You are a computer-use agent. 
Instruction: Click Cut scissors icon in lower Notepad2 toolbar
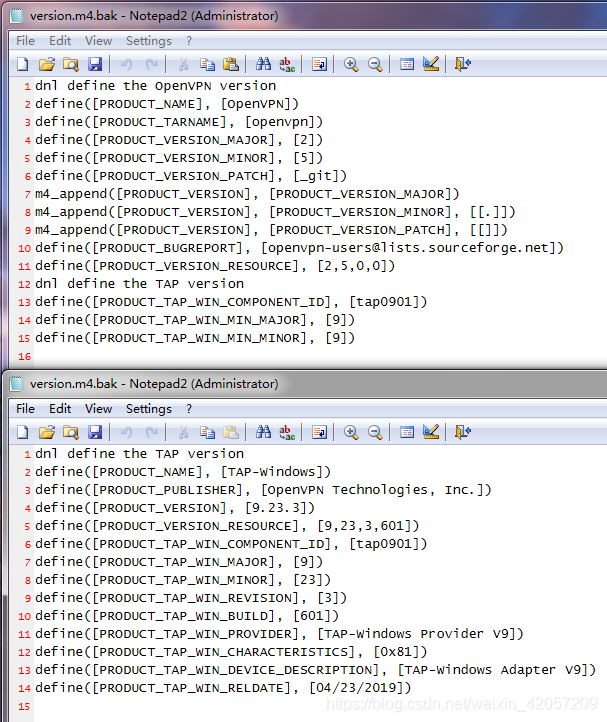(x=183, y=432)
